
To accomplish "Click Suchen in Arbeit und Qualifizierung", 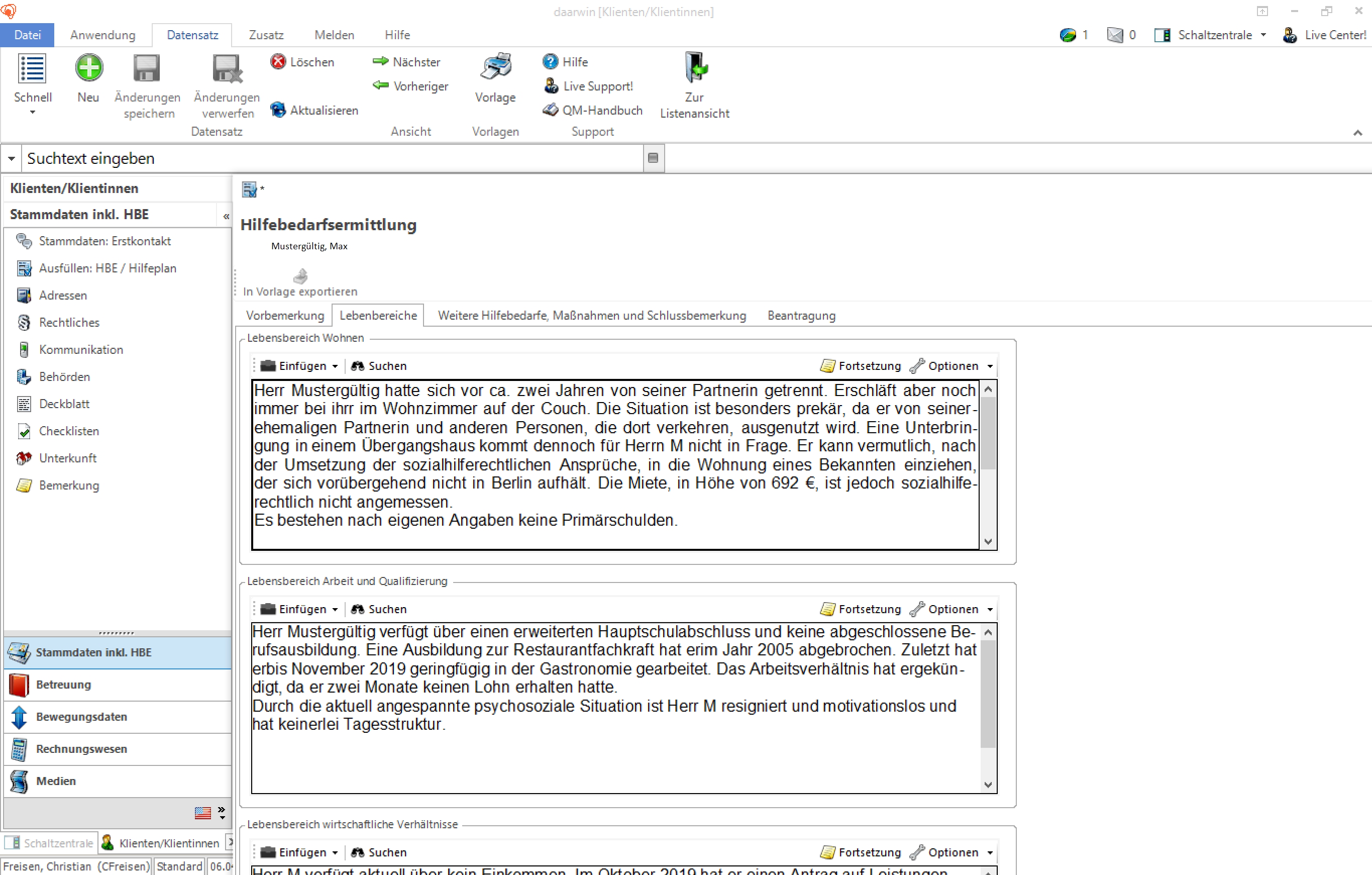I will [x=379, y=609].
